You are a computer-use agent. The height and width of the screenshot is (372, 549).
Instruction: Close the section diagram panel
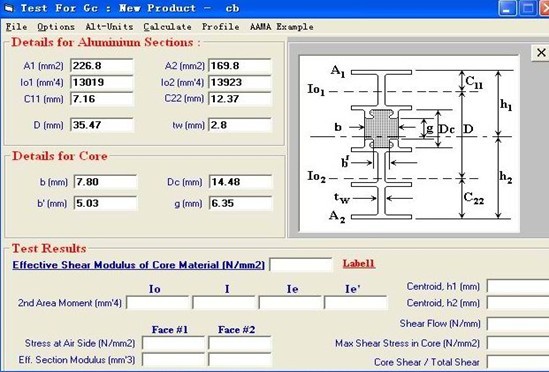[x=541, y=53]
